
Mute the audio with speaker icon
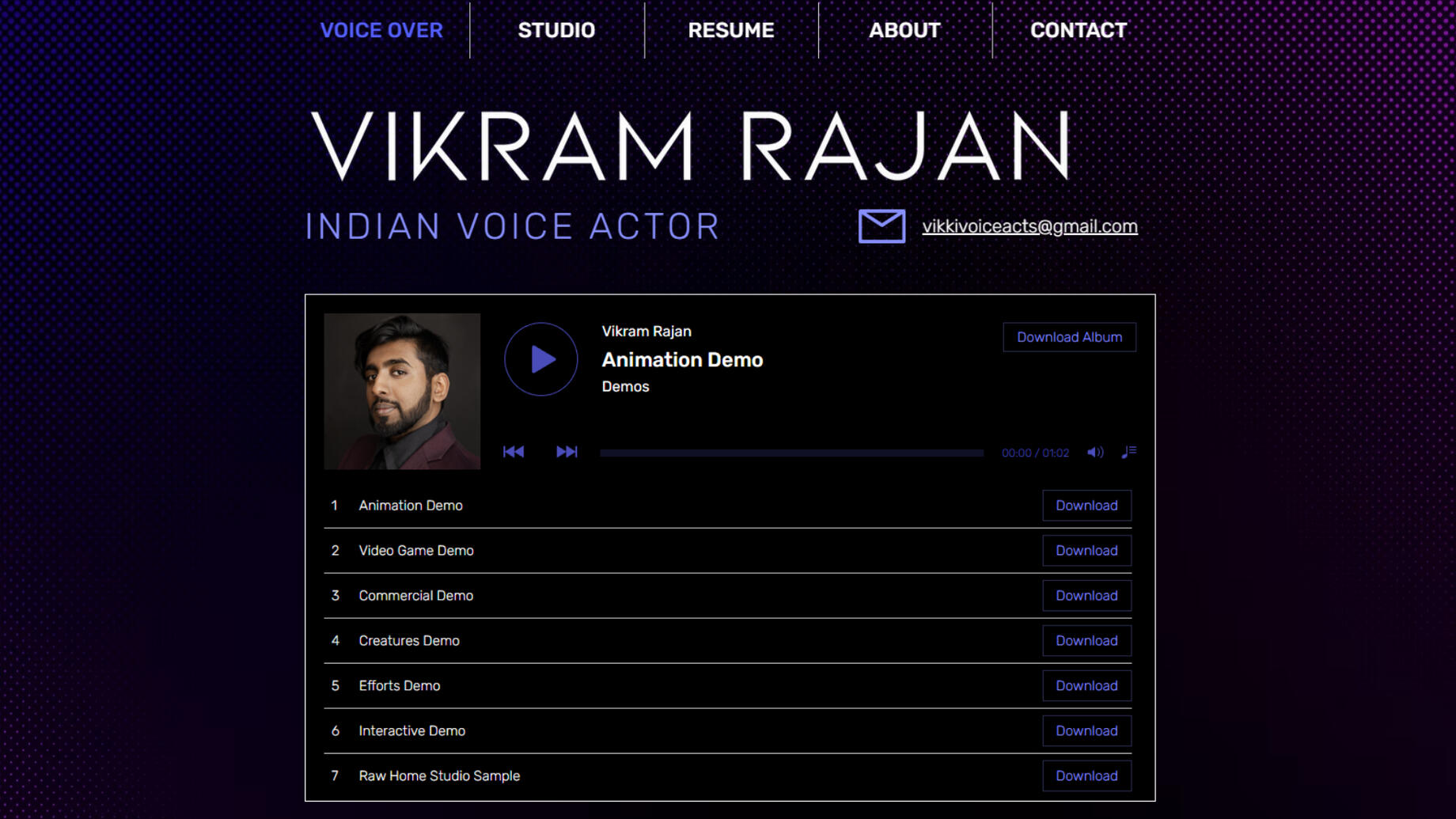click(x=1094, y=453)
